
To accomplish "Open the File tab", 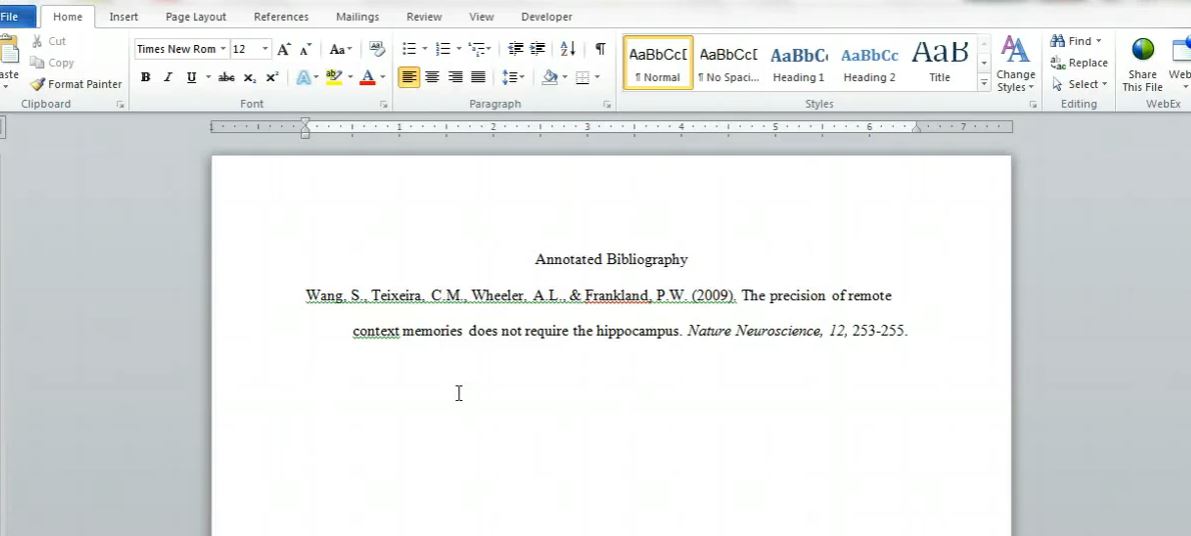I will [x=11, y=17].
